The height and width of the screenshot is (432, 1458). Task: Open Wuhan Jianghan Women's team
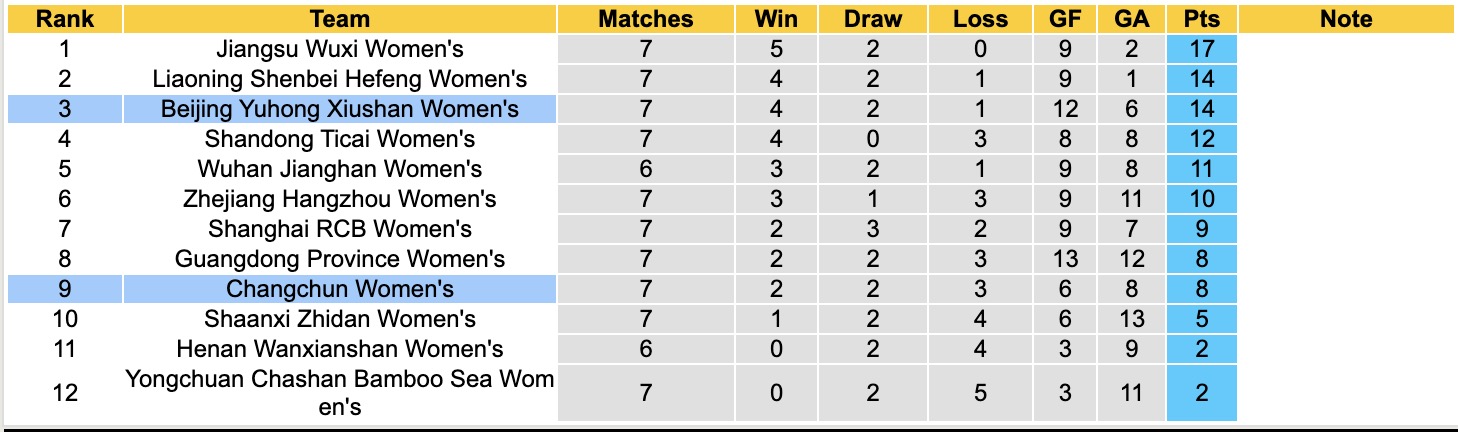coord(340,169)
